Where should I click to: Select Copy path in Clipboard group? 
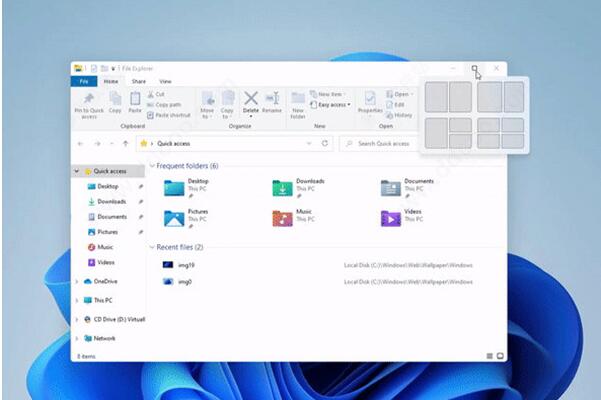point(164,105)
